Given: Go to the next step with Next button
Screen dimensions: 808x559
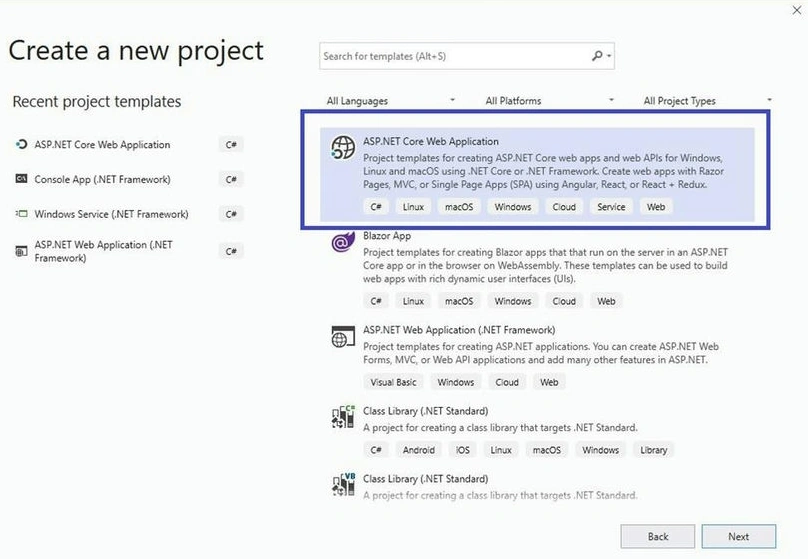Looking at the screenshot, I should point(738,536).
